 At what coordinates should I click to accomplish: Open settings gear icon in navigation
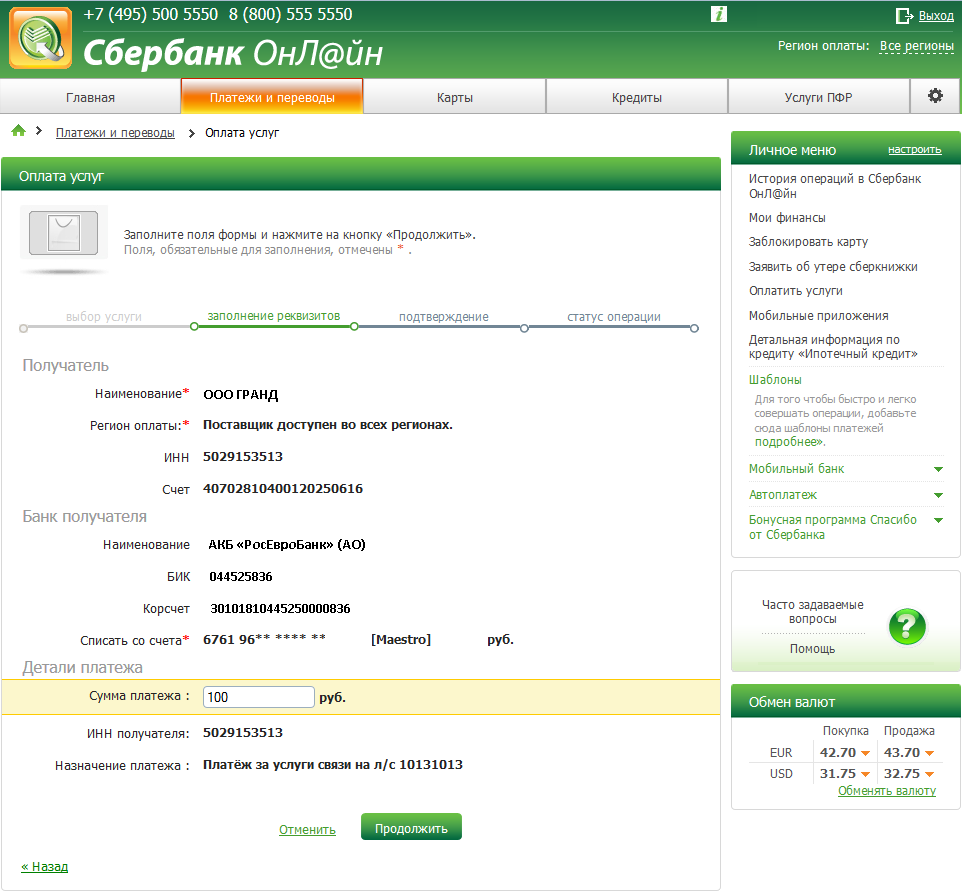(935, 96)
